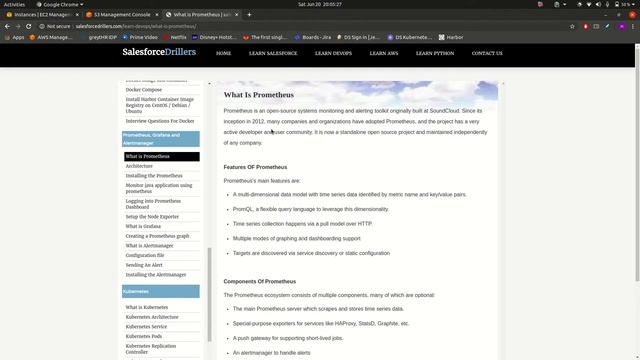Open Creating a Prometheus graph link

pos(158,236)
